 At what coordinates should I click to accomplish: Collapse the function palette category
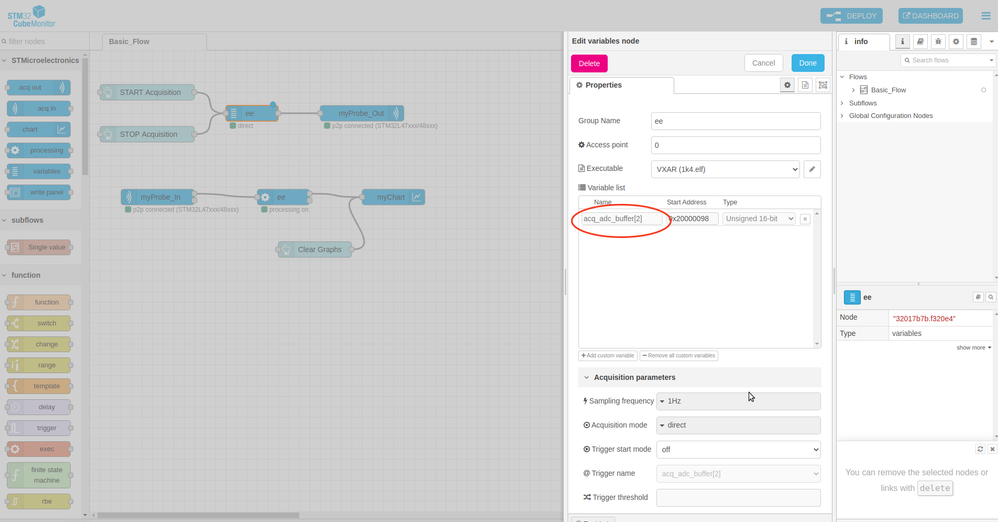(x=41, y=275)
